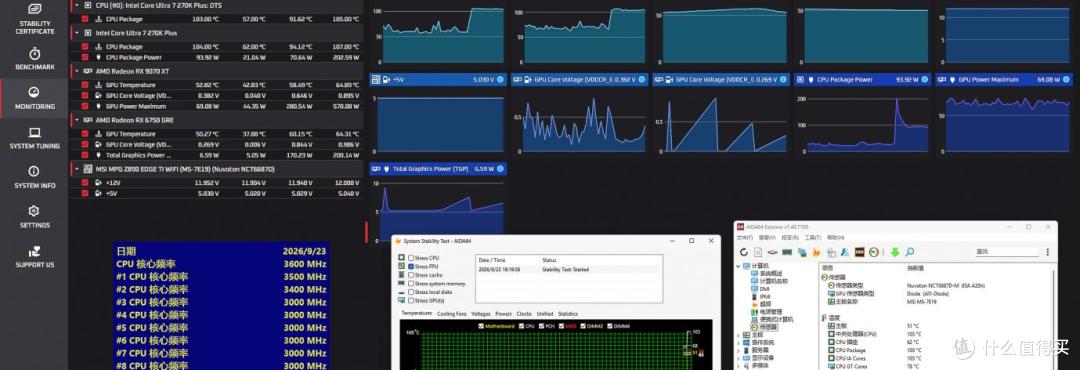
Task: Click CPU Package row value 103.00 °C
Action: (x=205, y=19)
